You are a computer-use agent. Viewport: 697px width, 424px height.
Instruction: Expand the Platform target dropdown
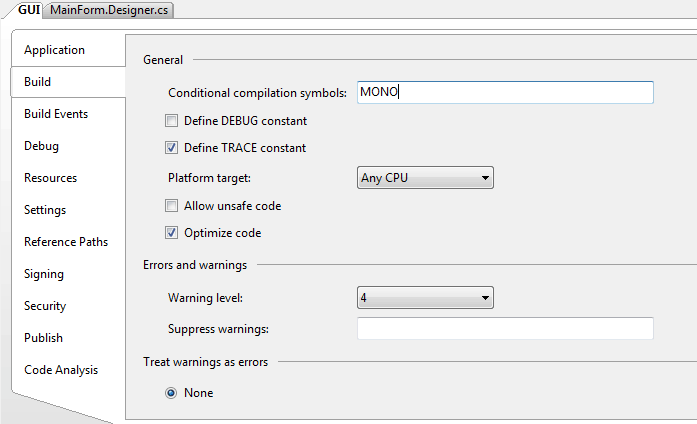(425, 178)
